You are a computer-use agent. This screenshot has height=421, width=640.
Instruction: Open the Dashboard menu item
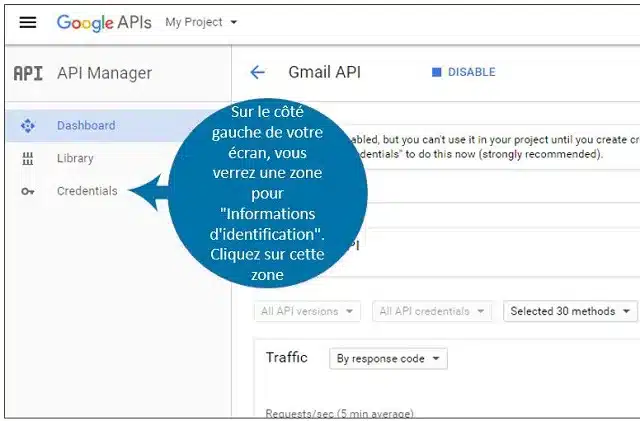click(86, 125)
